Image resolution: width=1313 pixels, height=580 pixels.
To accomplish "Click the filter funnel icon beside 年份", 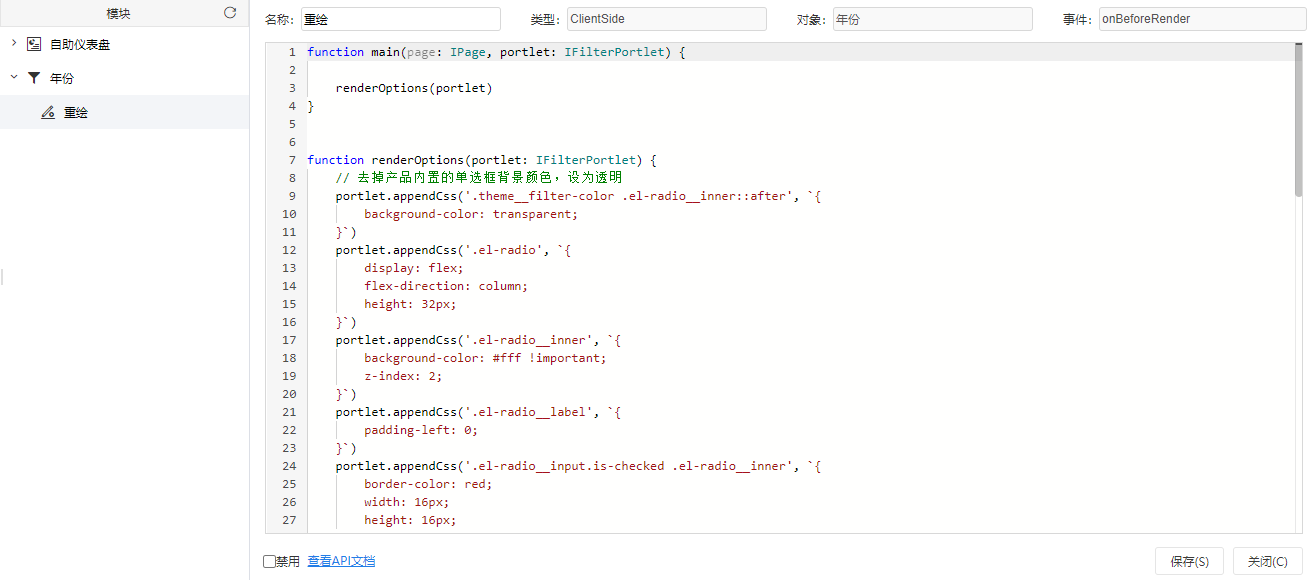I will coord(34,78).
